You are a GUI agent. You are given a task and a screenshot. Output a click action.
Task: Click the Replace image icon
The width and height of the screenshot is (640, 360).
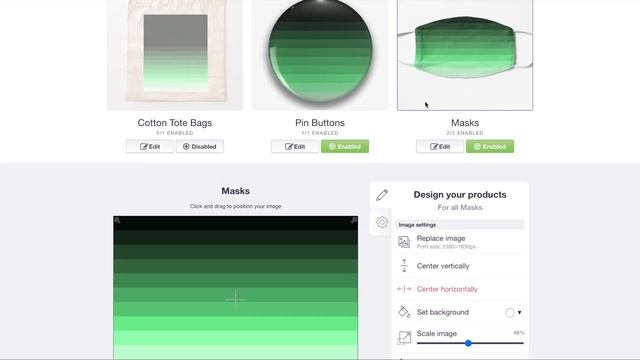coord(404,242)
